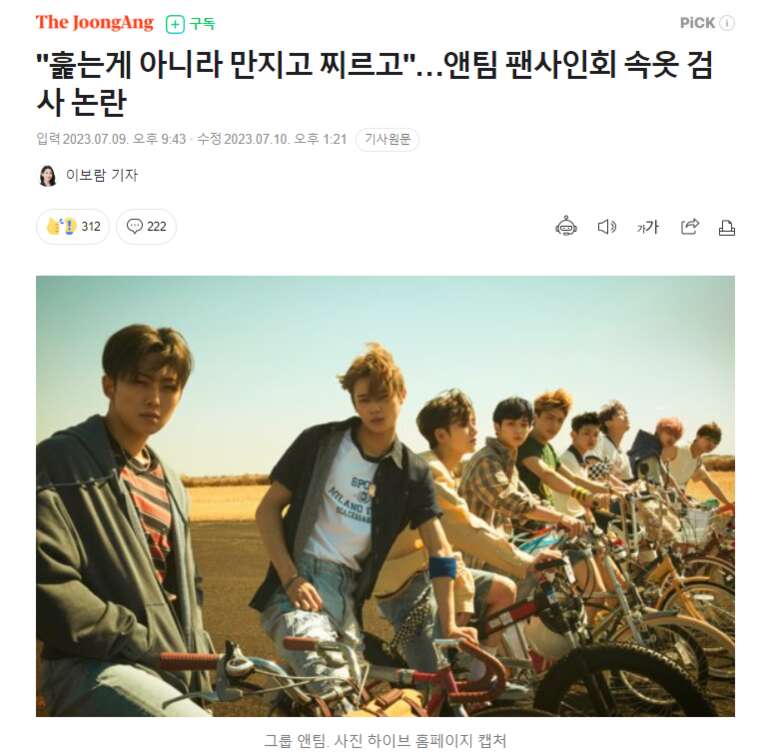Click the group photo on bicycles
774x756 pixels.
point(386,496)
